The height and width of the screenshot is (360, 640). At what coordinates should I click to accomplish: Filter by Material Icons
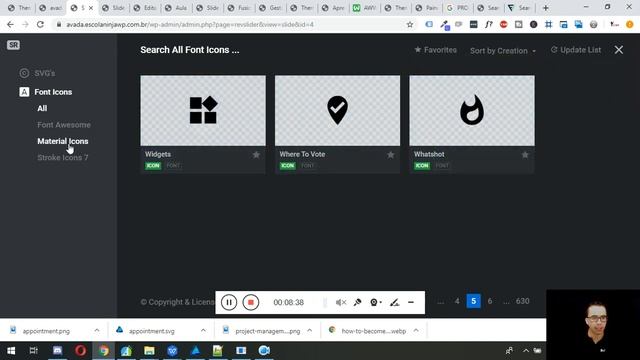pos(62,141)
